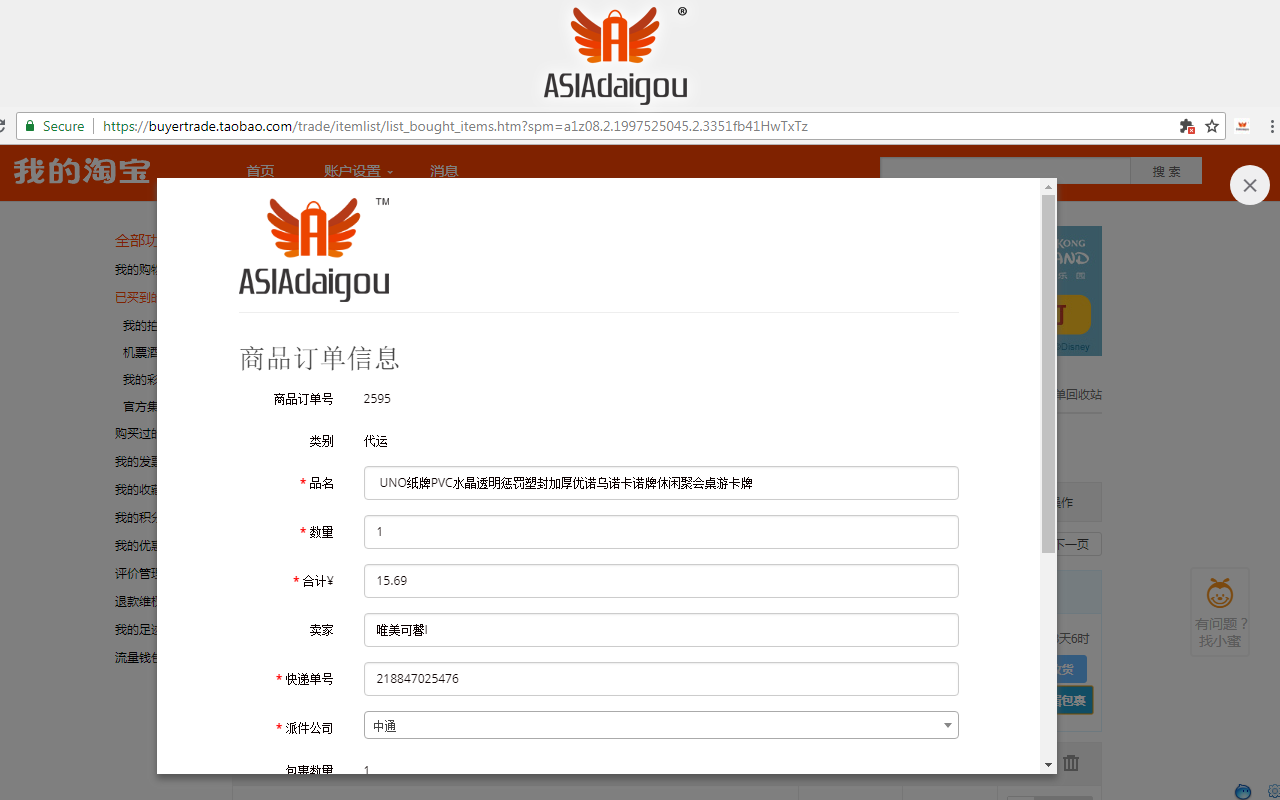
Task: Click the popup's vertical scrollbar thumb
Action: coord(1048,374)
